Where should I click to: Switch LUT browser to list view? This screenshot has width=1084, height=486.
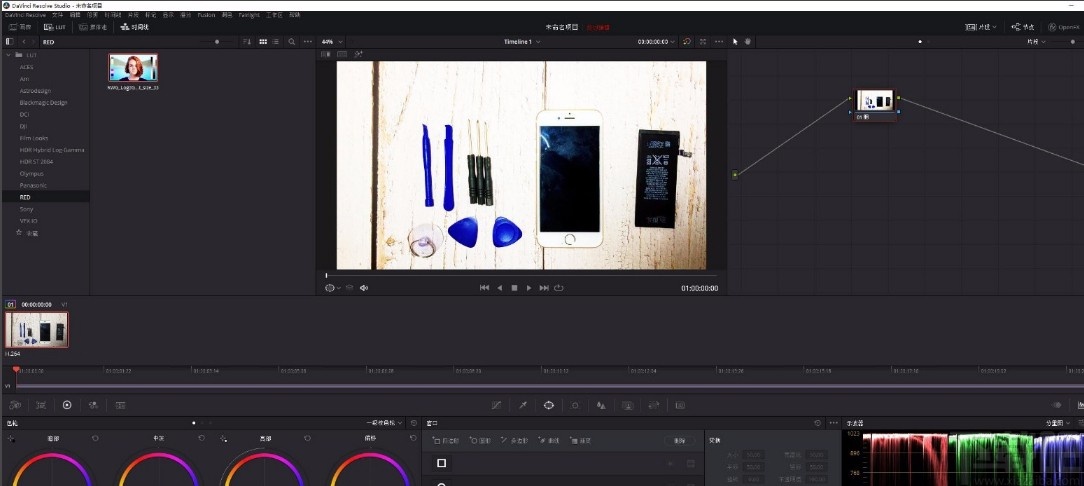tap(276, 41)
